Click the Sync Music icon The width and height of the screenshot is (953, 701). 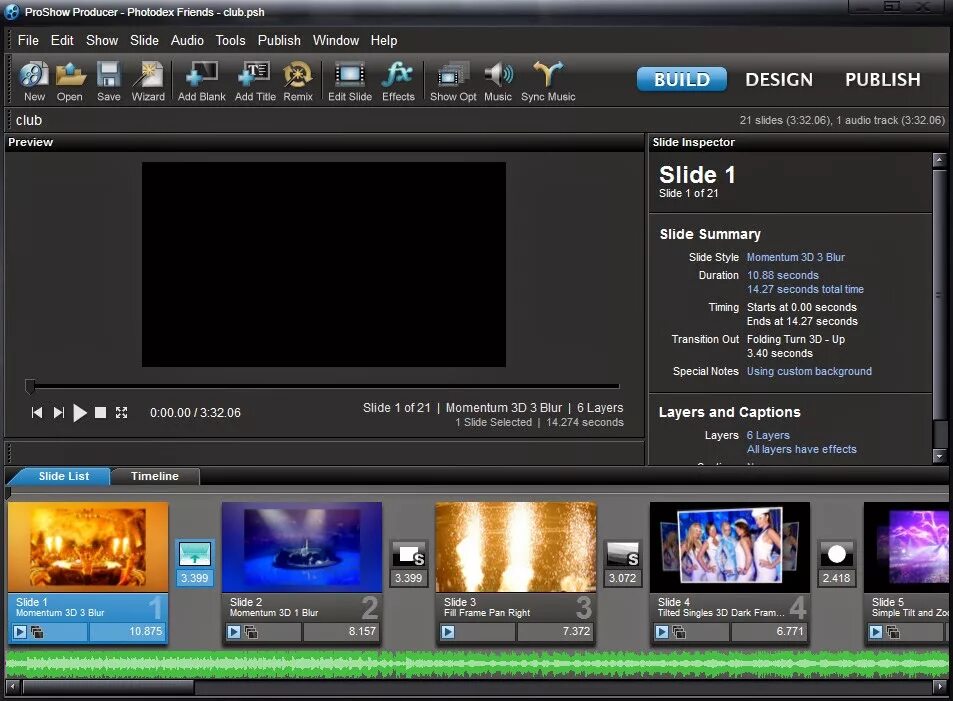tap(548, 81)
